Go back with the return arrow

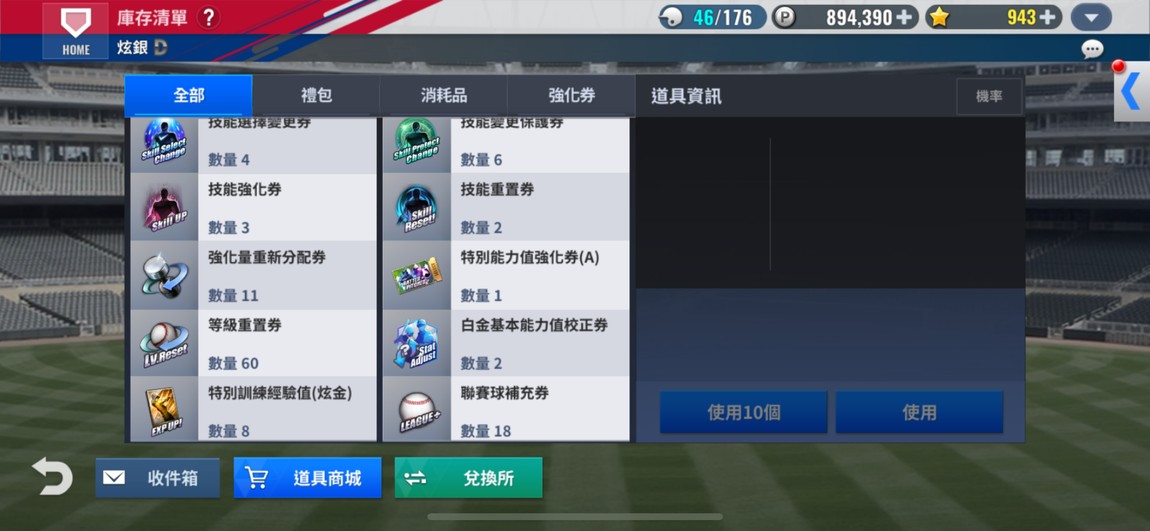coord(52,477)
